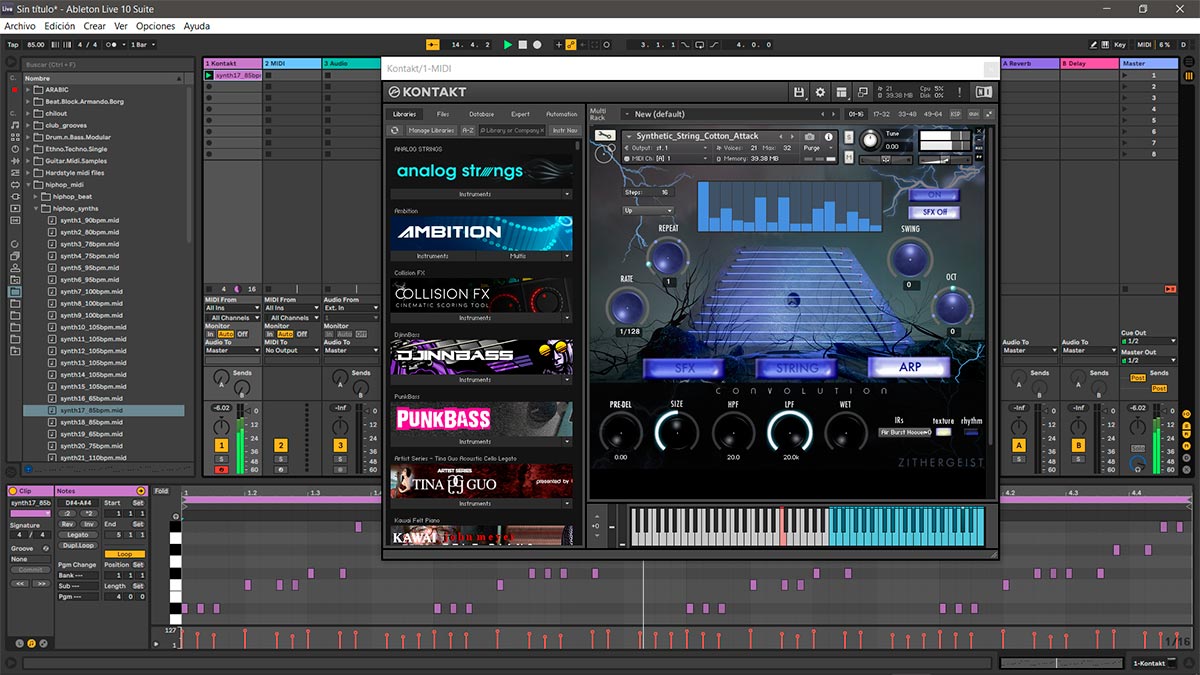Click the Arrangement record button
This screenshot has height=675, width=1200.
pyautogui.click(x=537, y=45)
